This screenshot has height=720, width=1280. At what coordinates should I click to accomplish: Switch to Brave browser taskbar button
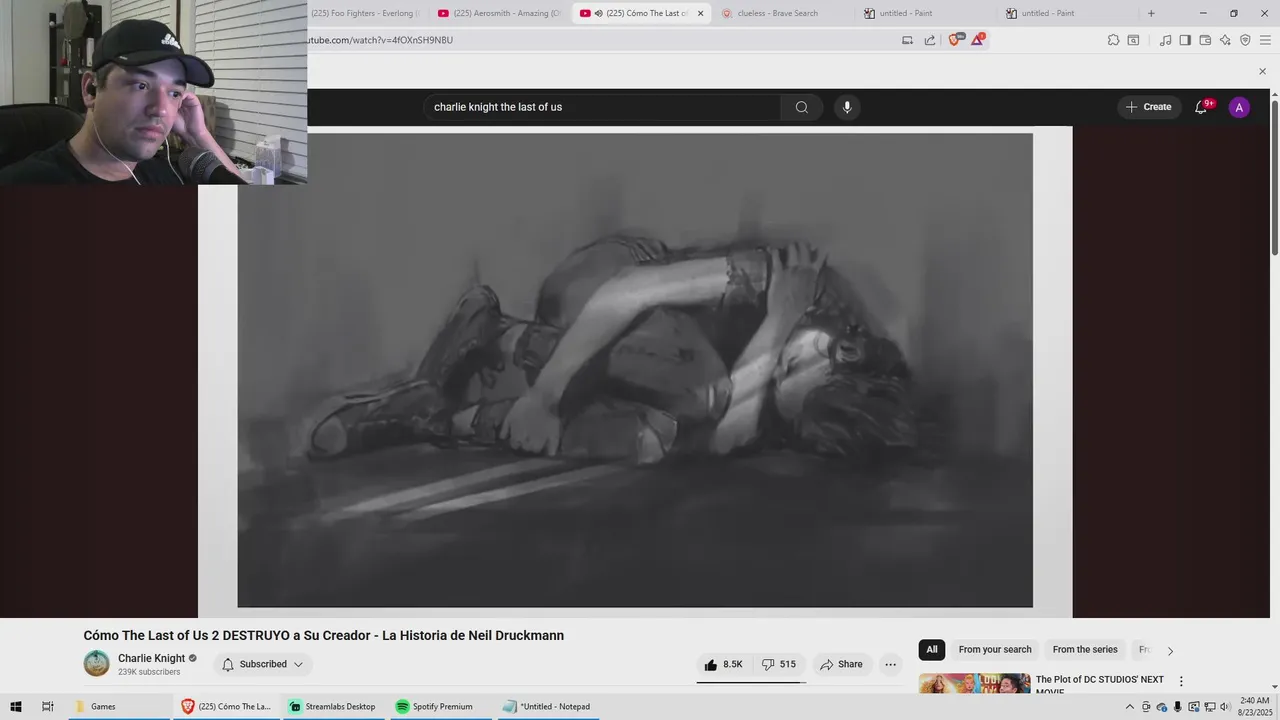click(227, 706)
